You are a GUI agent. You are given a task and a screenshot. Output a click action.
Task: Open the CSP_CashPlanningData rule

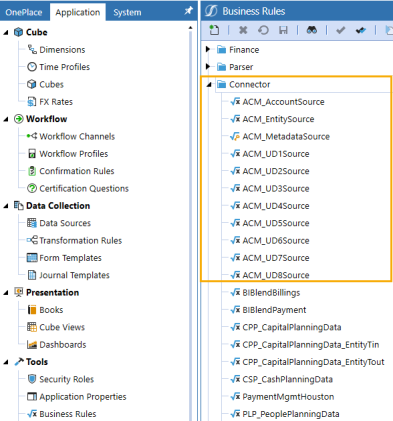click(288, 379)
